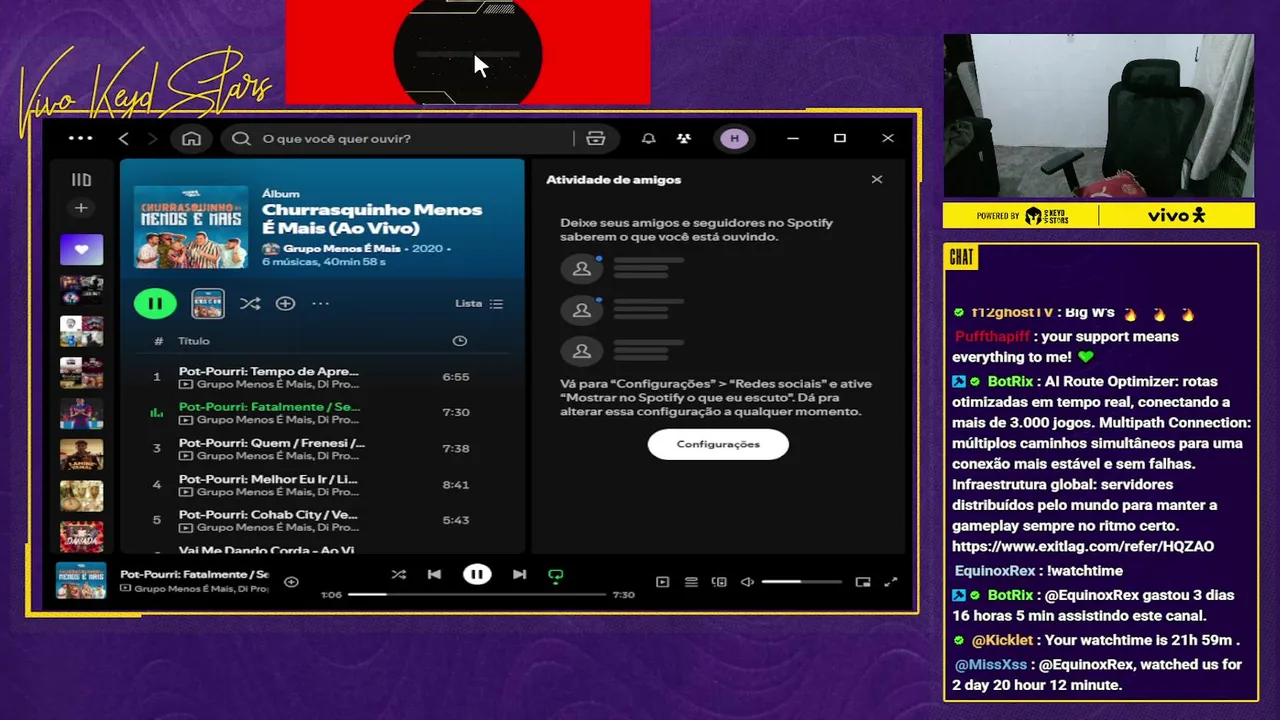
Task: Toggle repeat mode (green)
Action: (x=556, y=575)
